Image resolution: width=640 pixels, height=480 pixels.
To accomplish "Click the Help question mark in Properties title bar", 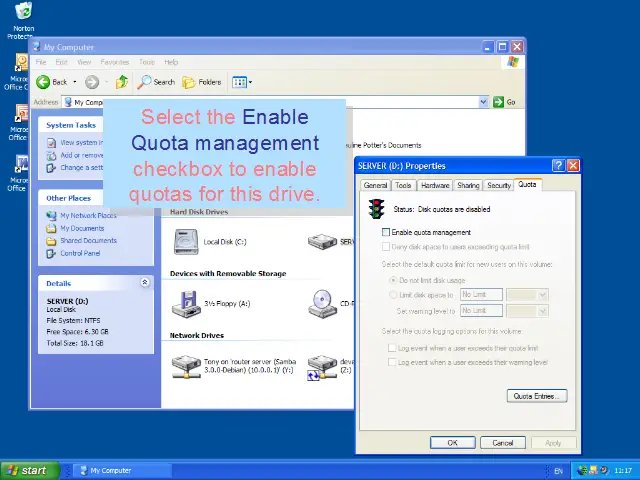I will (x=558, y=165).
